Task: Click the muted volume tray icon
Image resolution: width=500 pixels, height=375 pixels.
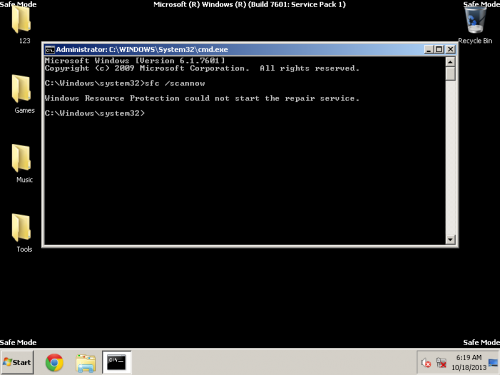Action: pyautogui.click(x=426, y=363)
